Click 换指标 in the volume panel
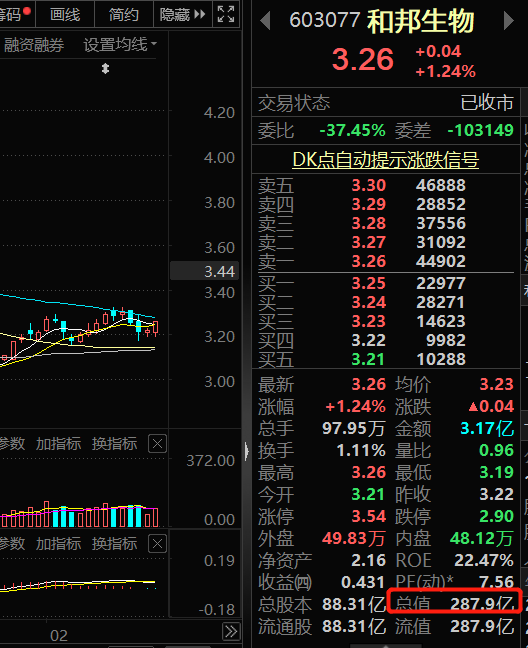The image size is (528, 648). click(x=114, y=444)
